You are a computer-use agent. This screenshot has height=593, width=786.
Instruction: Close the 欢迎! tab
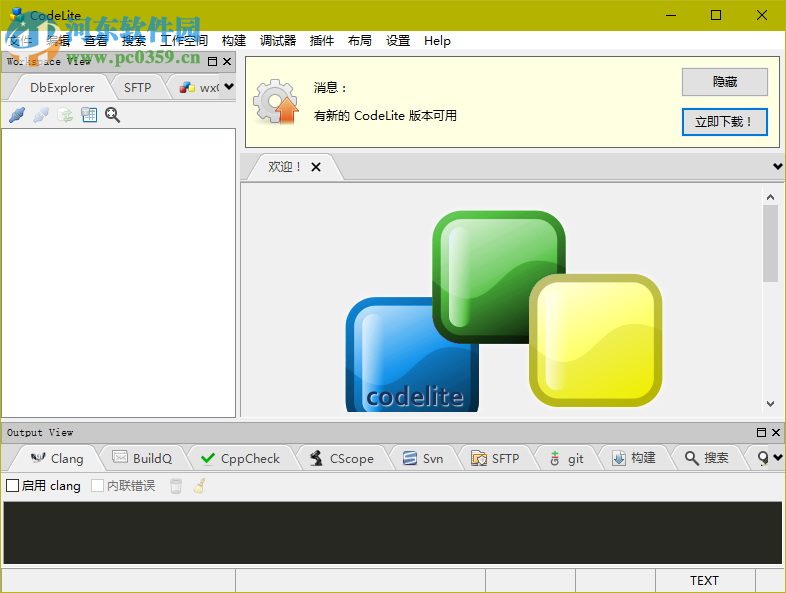(316, 167)
